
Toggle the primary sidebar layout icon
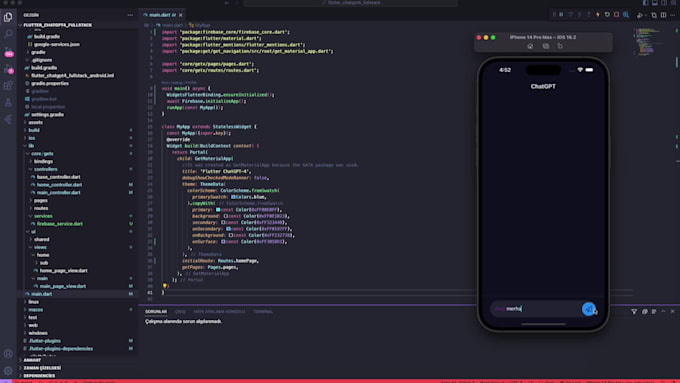click(645, 3)
